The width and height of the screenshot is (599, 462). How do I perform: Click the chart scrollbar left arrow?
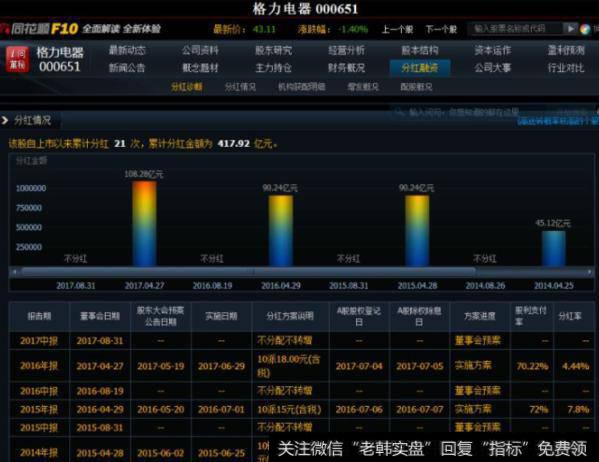tap(15, 272)
